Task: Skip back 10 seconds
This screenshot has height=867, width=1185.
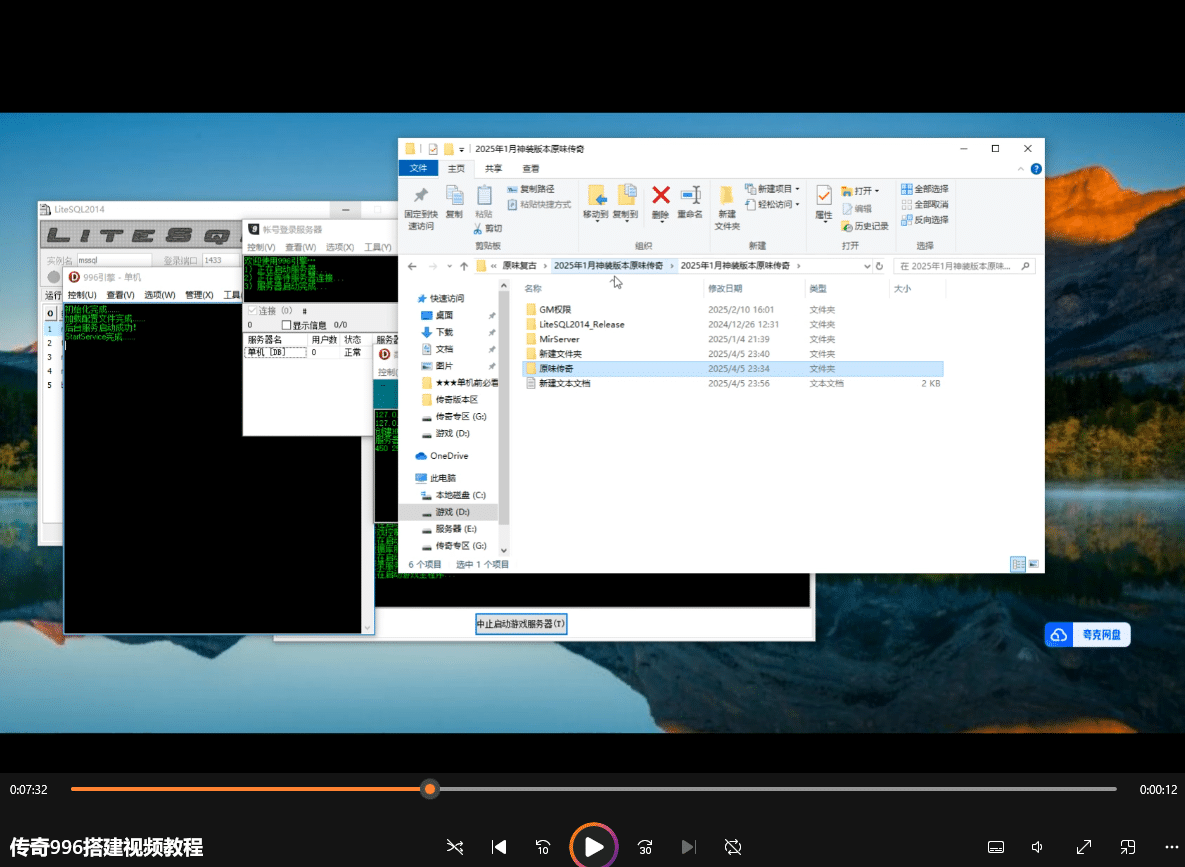Action: tap(543, 847)
